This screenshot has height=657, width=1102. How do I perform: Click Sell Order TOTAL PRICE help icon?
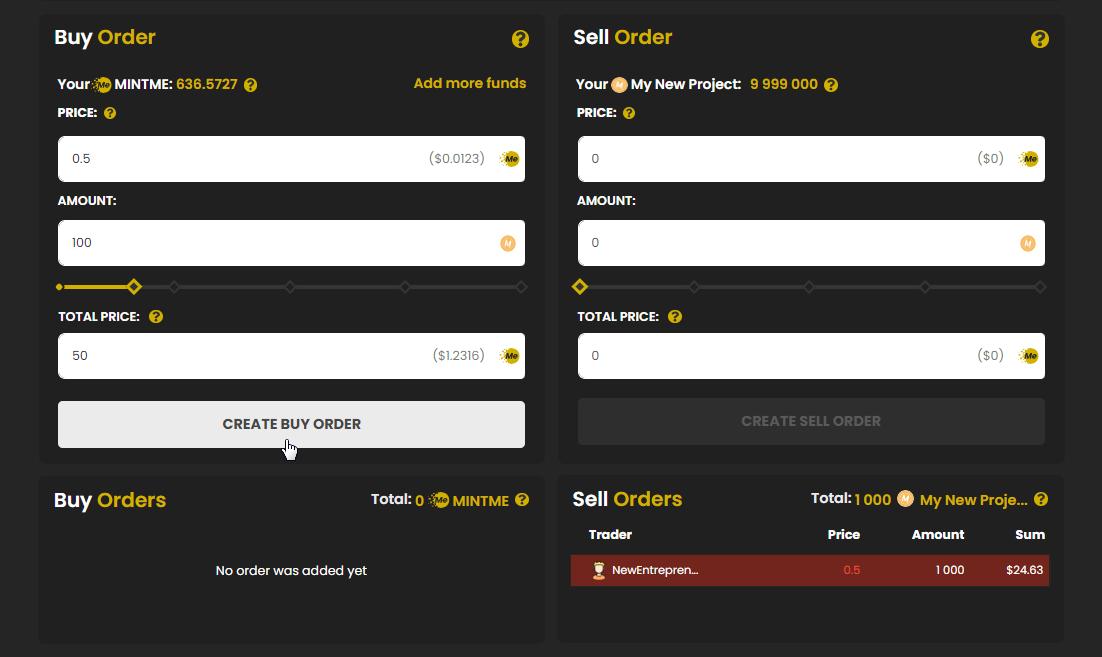[675, 317]
